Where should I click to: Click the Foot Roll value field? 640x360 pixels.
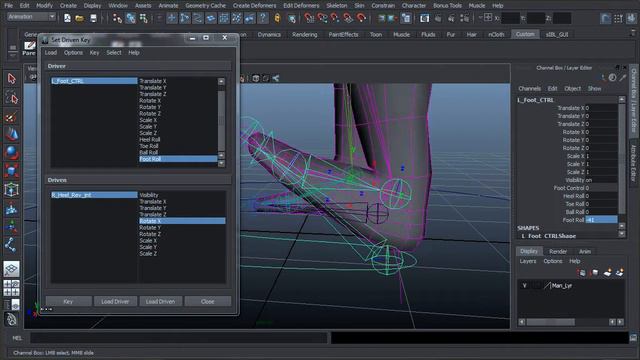[x=601, y=220]
